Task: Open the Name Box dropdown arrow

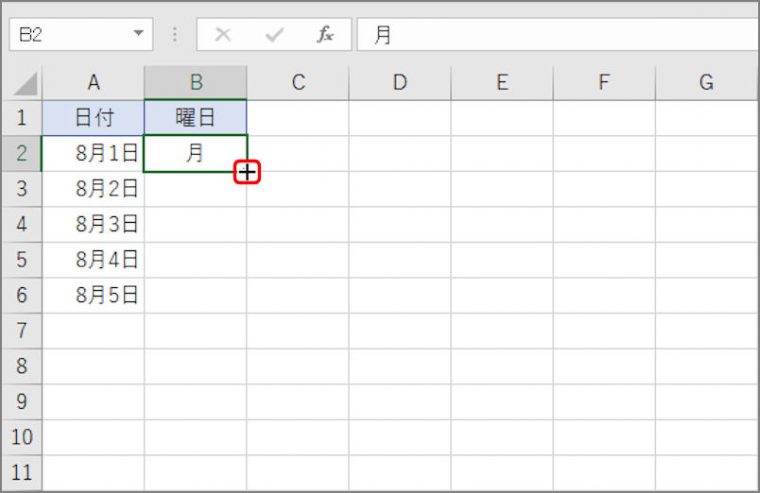Action: [139, 33]
